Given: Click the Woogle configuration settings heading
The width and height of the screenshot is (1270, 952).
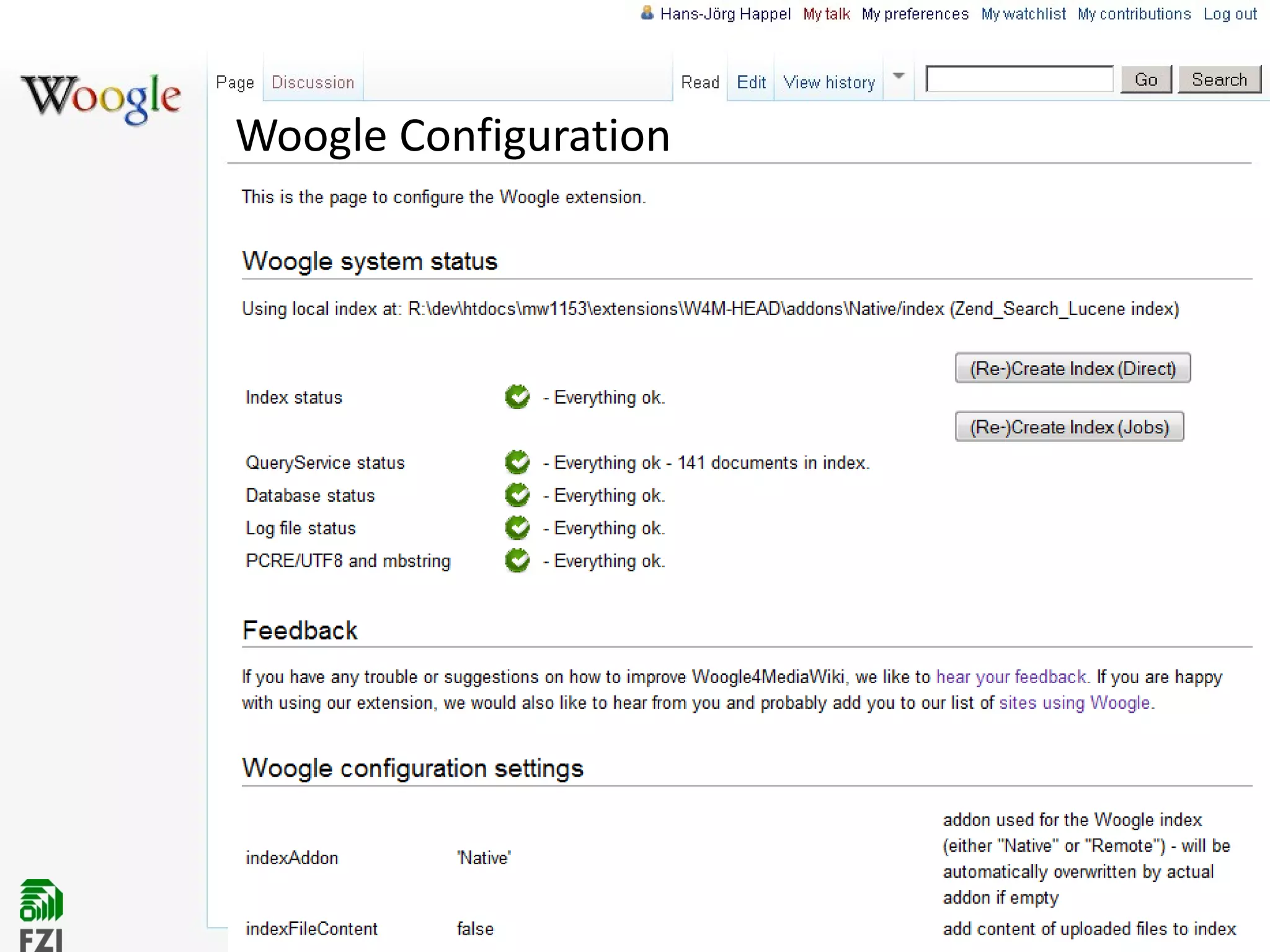Looking at the screenshot, I should (412, 768).
